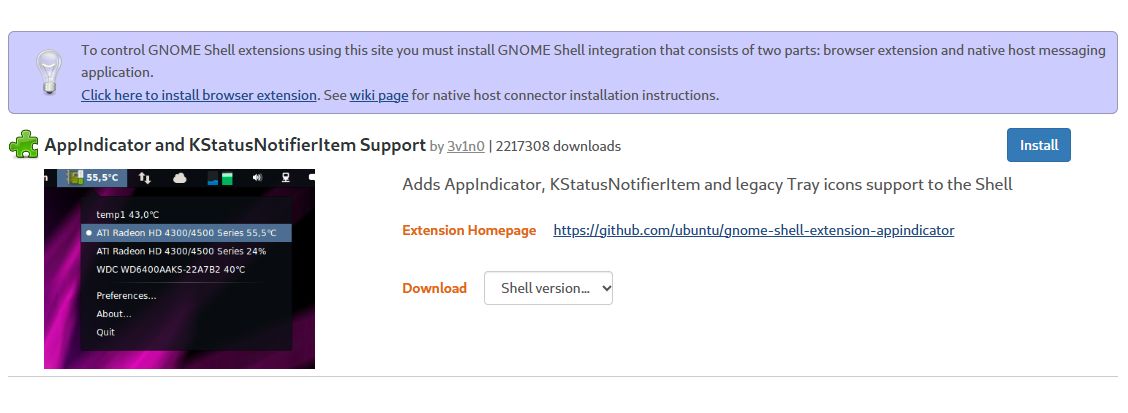Click the green puzzle piece extension icon
1128x413 pixels.
click(x=24, y=145)
